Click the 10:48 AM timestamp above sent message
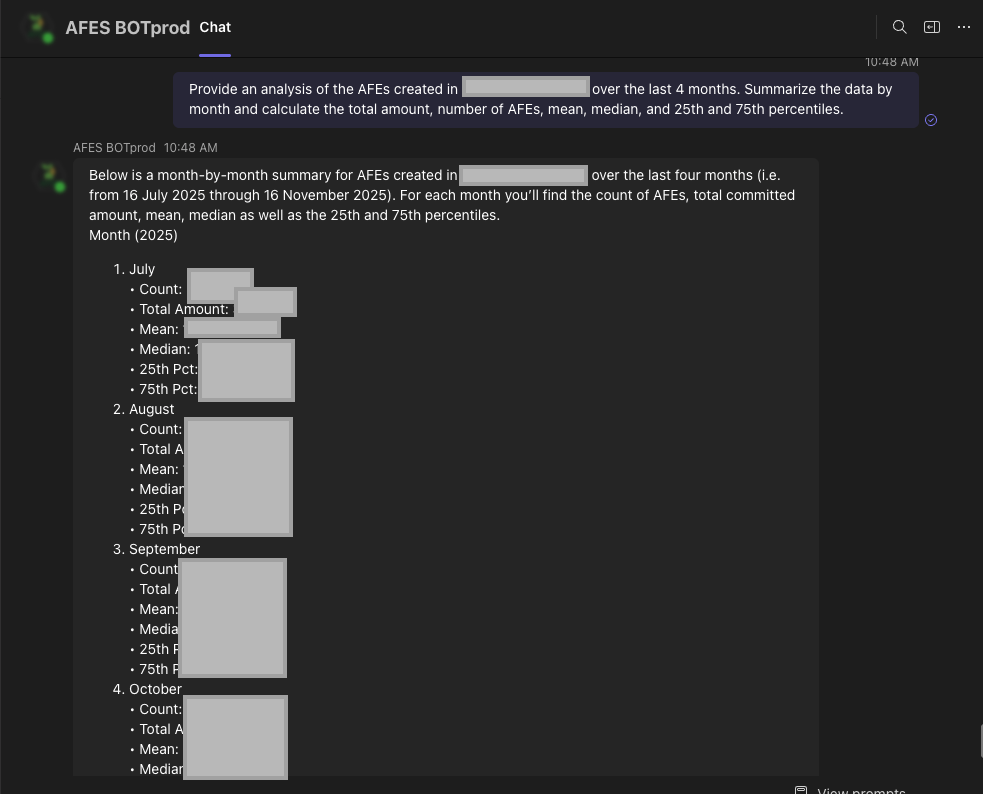The image size is (983, 794). point(891,62)
